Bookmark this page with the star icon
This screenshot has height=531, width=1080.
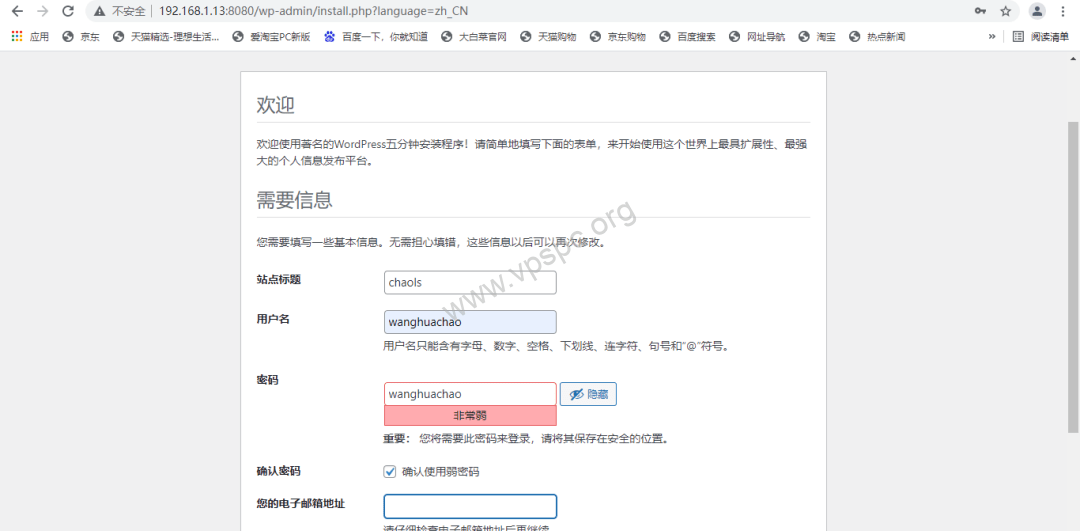point(1006,11)
